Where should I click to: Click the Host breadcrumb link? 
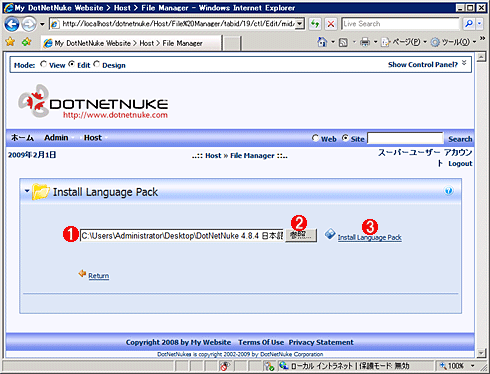click(213, 156)
